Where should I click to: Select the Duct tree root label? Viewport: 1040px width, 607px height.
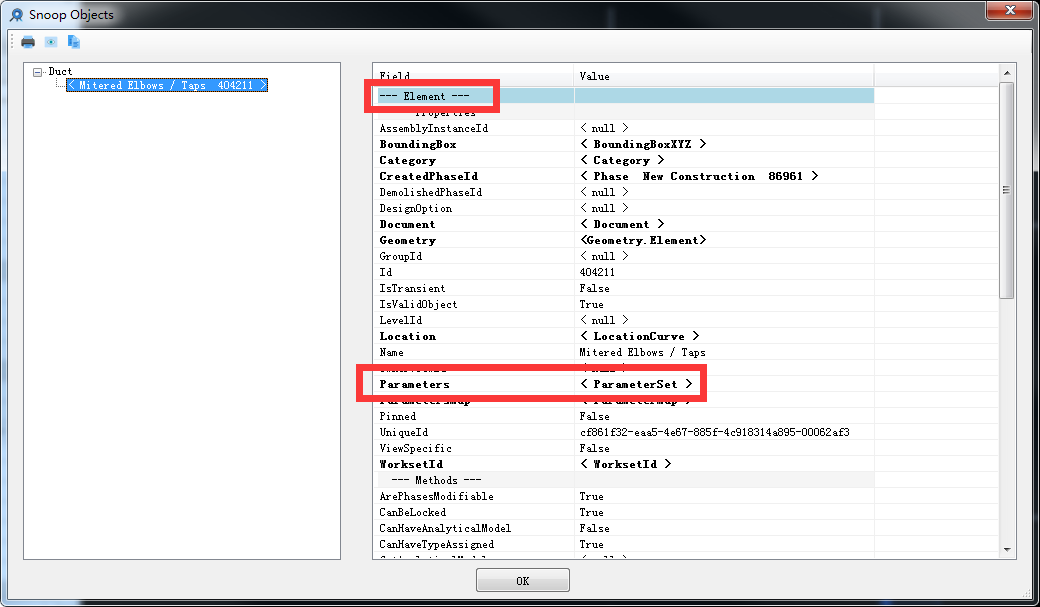60,72
